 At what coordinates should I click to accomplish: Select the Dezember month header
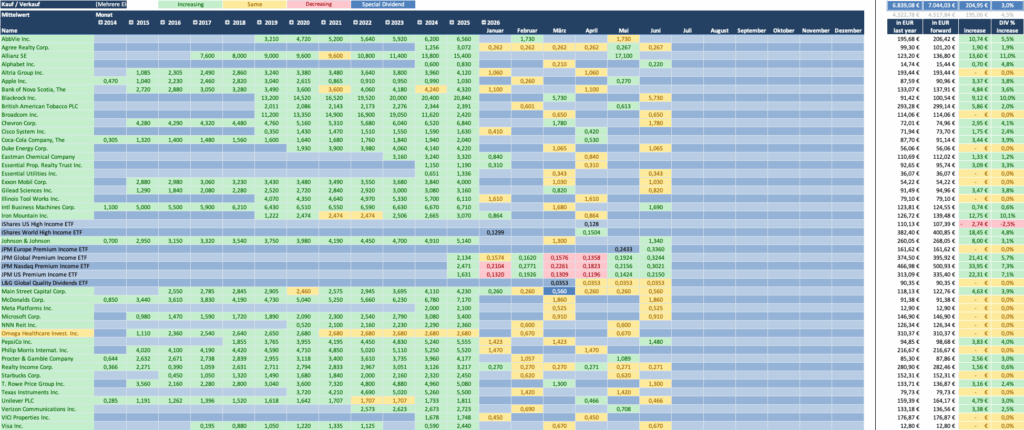pos(847,31)
